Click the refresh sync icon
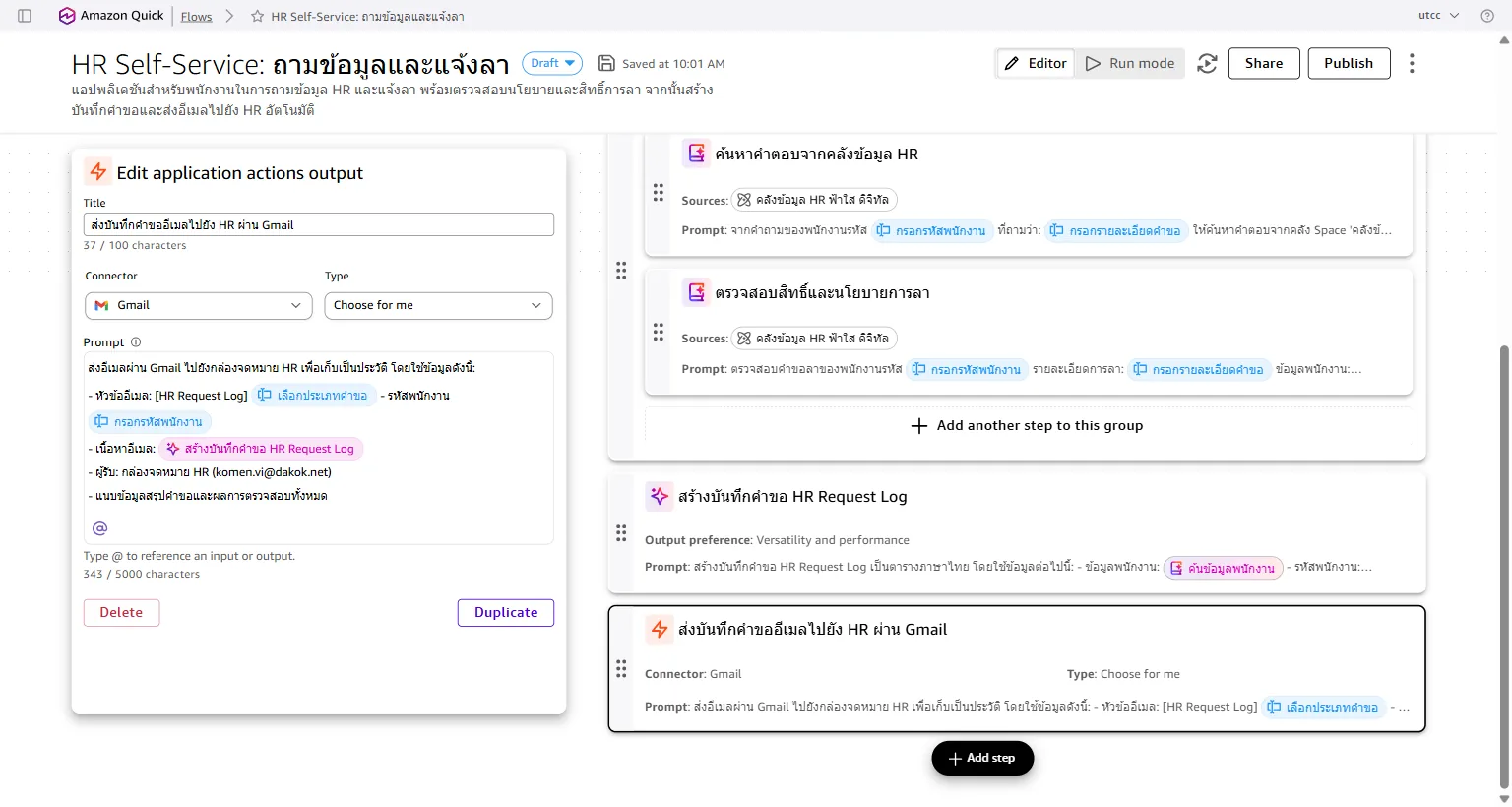This screenshot has height=807, width=1512. tap(1207, 63)
